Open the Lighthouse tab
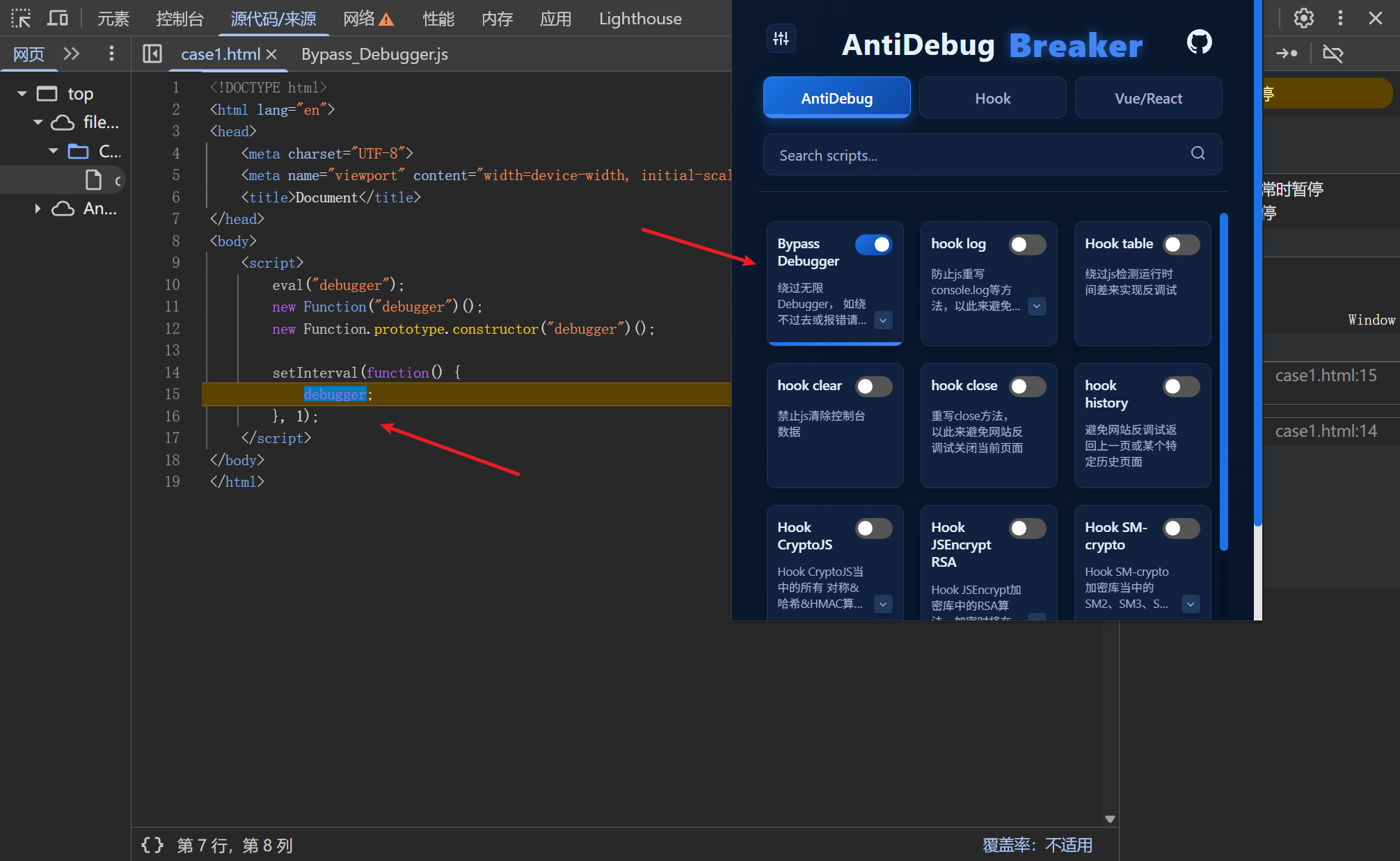Image resolution: width=1400 pixels, height=861 pixels. coord(640,19)
